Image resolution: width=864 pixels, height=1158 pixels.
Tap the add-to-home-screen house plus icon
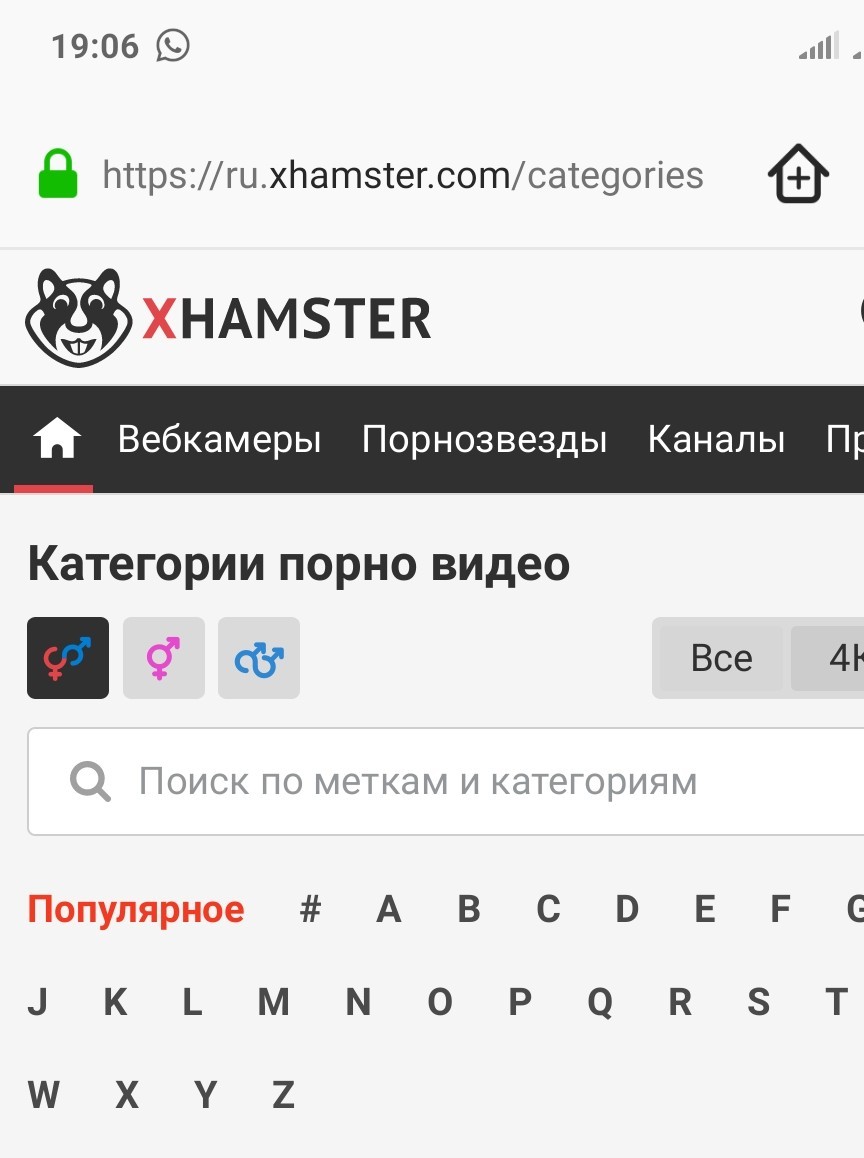pos(798,174)
